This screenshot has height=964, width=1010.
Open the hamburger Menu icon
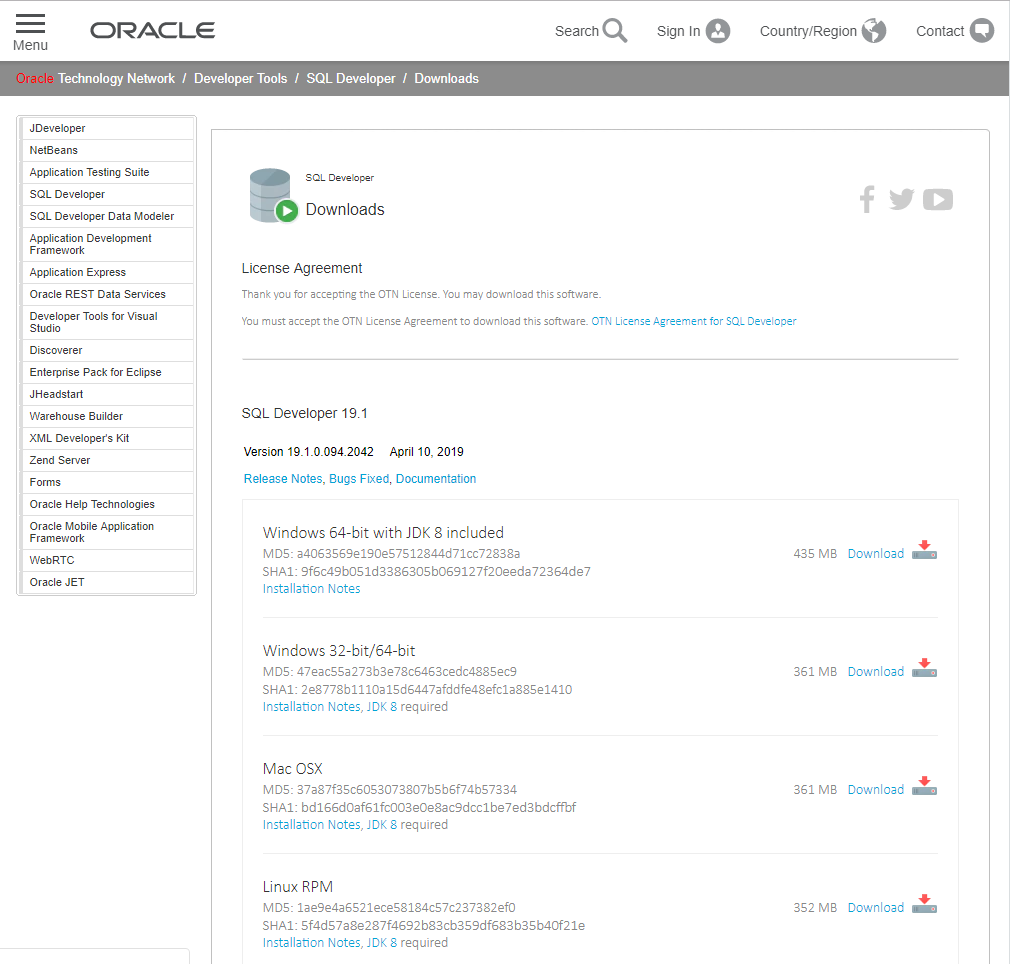tap(30, 24)
